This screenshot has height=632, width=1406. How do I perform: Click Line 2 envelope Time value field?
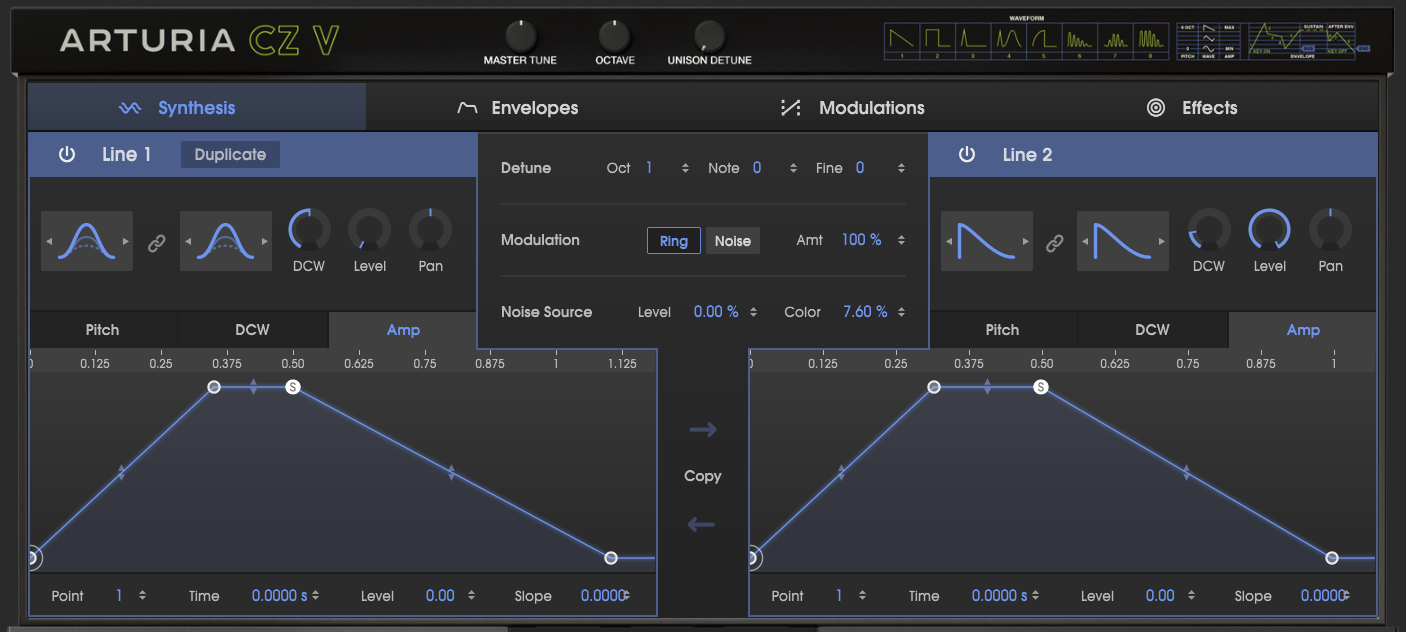coord(1000,595)
